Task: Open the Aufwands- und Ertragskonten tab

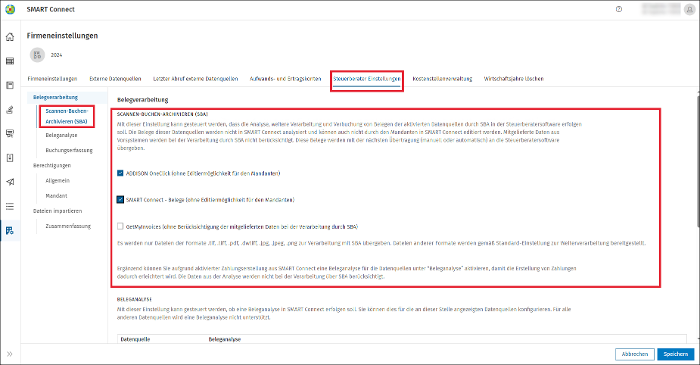Action: pyautogui.click(x=285, y=79)
